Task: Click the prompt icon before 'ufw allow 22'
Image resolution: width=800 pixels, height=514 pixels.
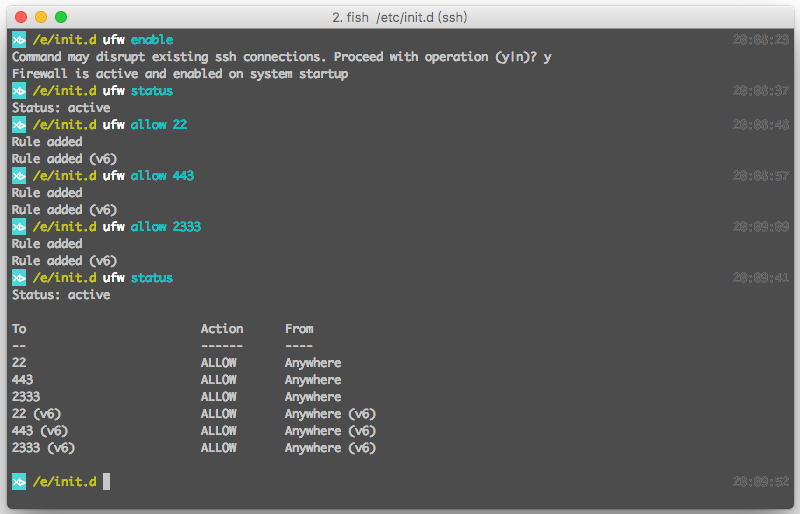Action: pos(19,125)
